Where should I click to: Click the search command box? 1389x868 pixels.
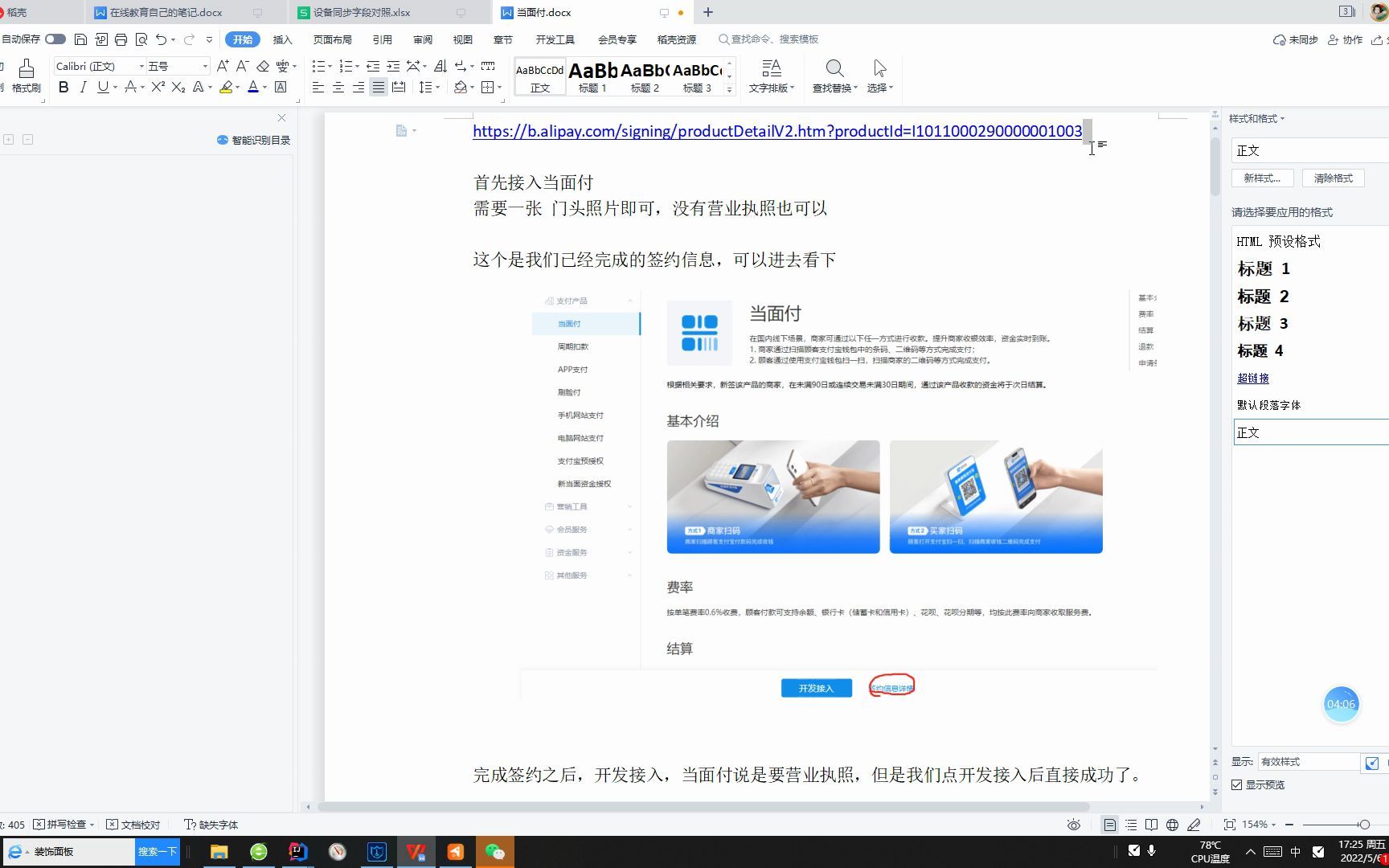pyautogui.click(x=769, y=39)
